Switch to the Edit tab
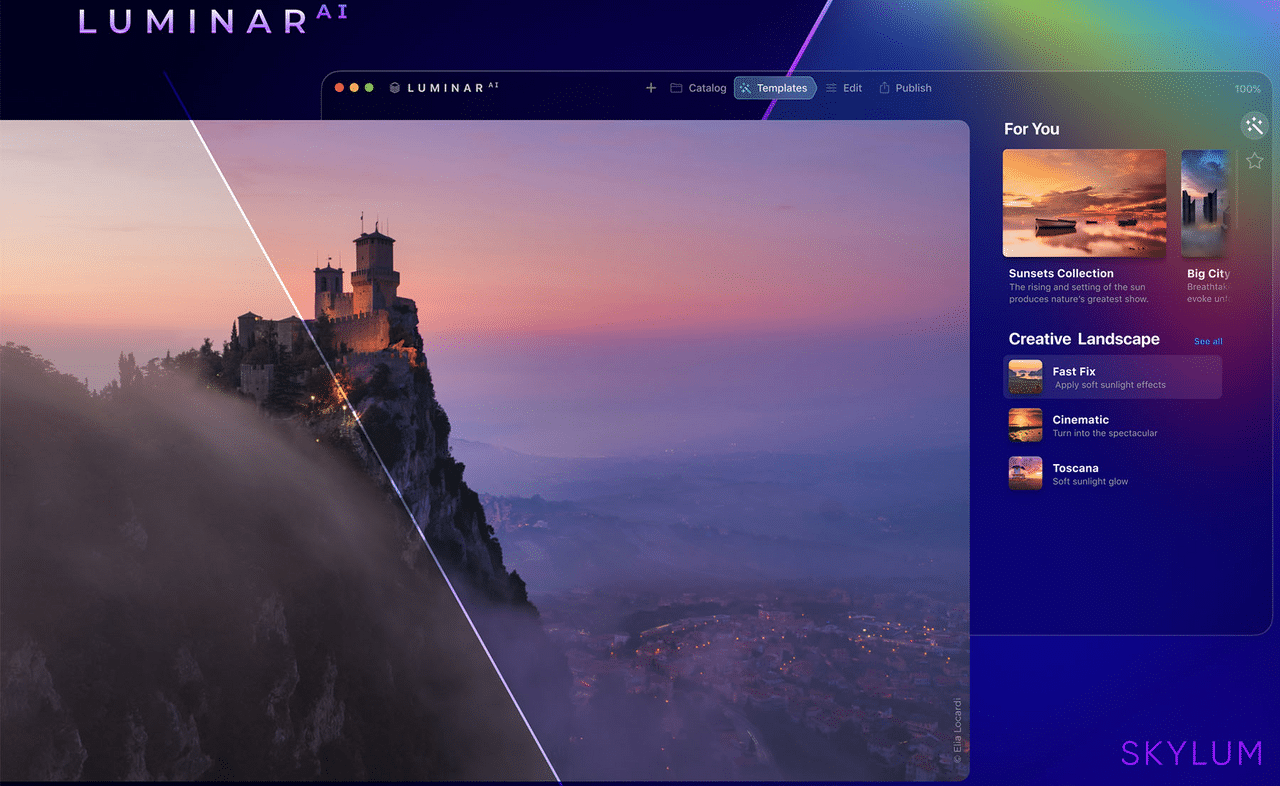This screenshot has height=786, width=1280. pos(844,87)
